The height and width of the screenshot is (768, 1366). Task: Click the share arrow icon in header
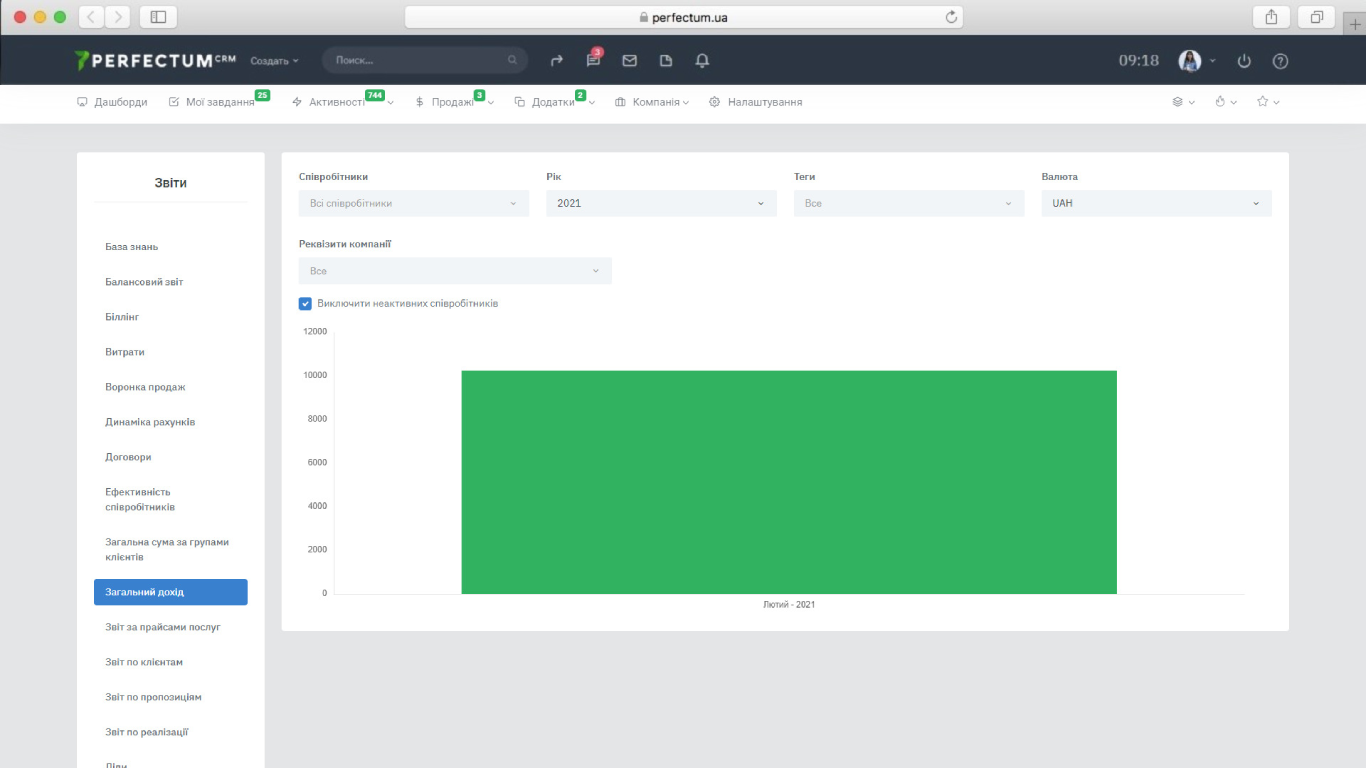557,61
